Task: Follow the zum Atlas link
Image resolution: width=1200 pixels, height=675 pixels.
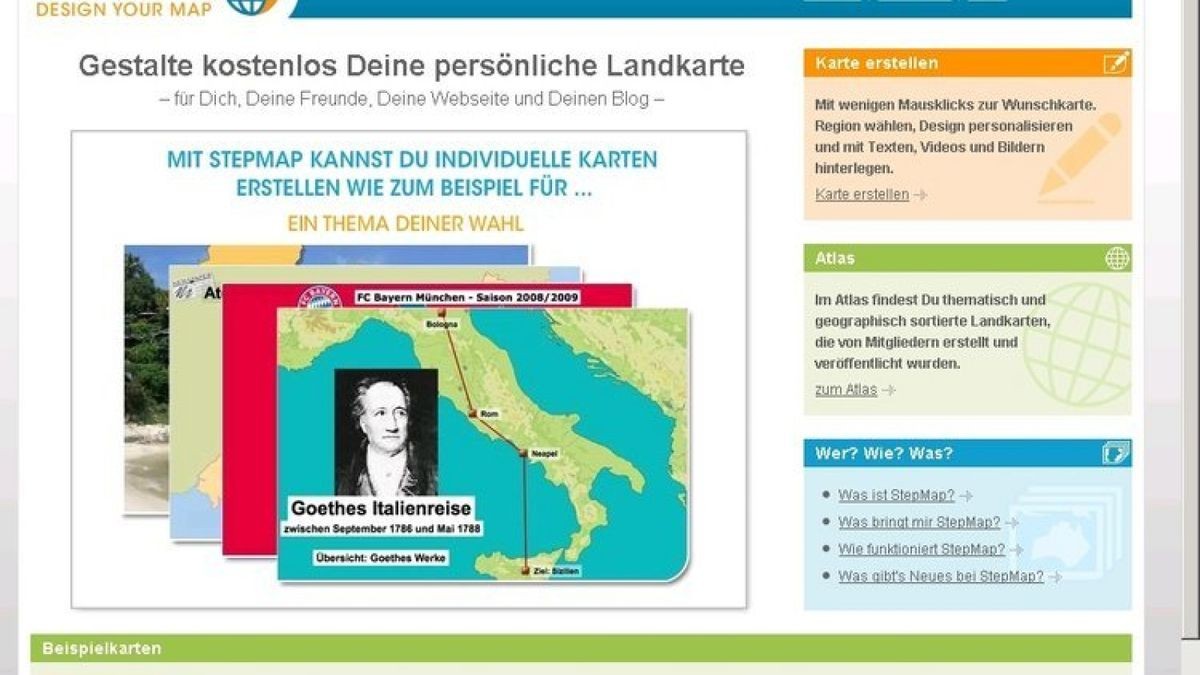Action: (x=845, y=390)
